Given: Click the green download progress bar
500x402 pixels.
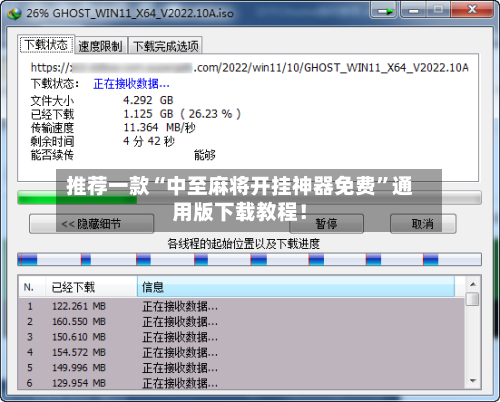Looking at the screenshot, I should click(x=249, y=198).
